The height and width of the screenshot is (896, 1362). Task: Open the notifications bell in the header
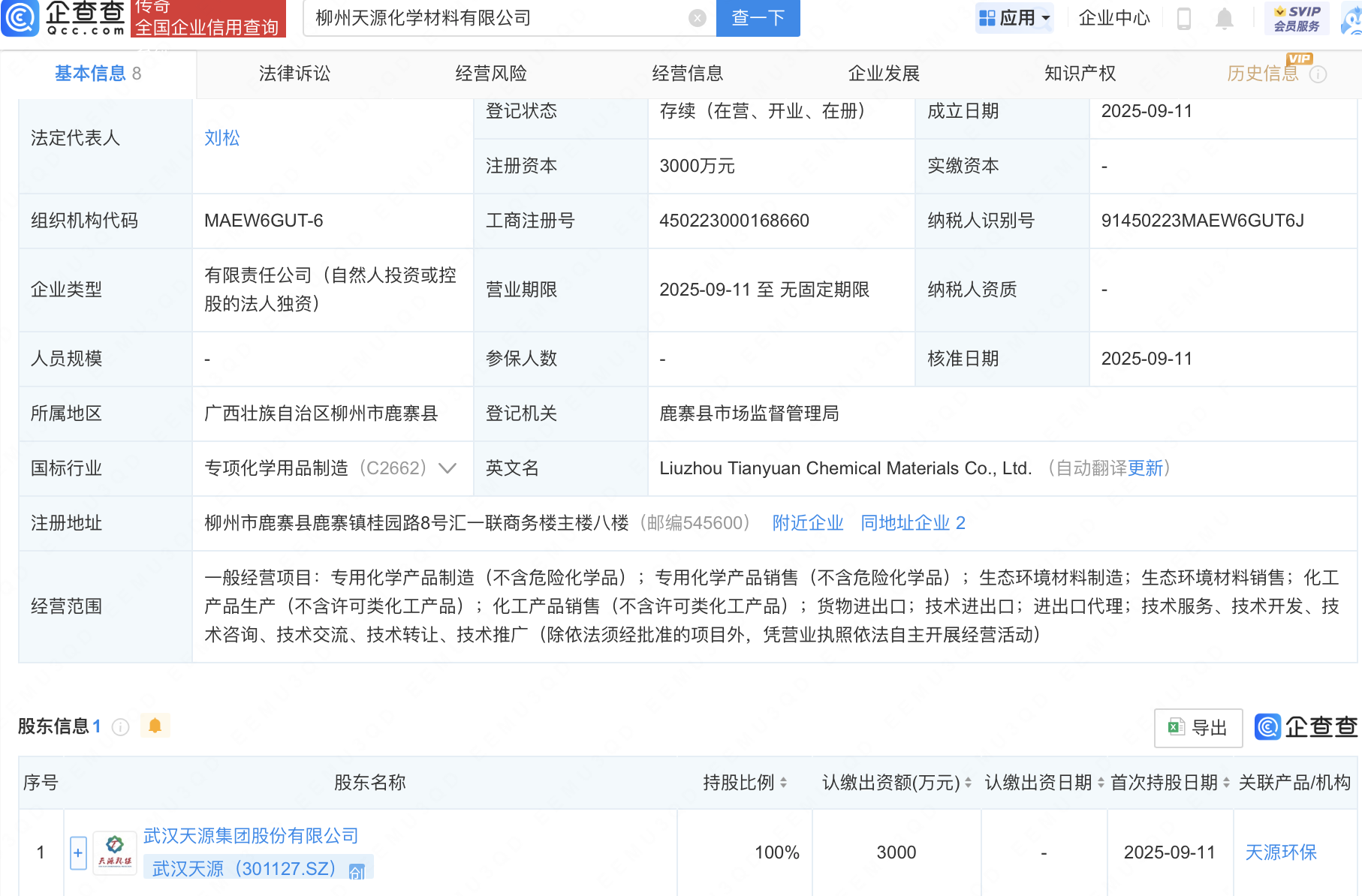[1224, 18]
